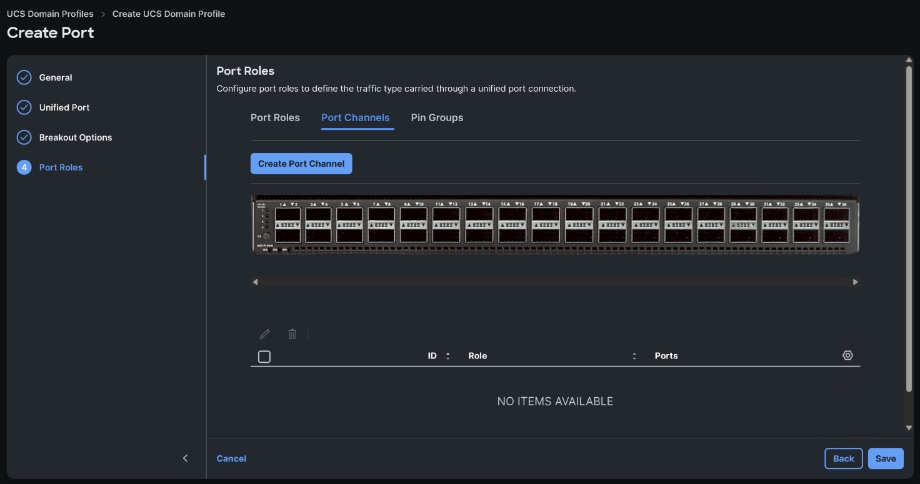Click the Save button
The width and height of the screenshot is (920, 484).
pos(885,459)
